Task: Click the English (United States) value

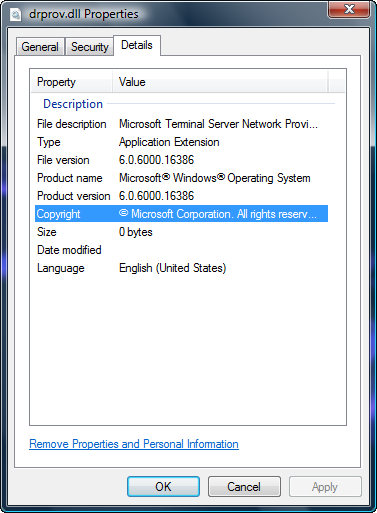Action: click(172, 268)
